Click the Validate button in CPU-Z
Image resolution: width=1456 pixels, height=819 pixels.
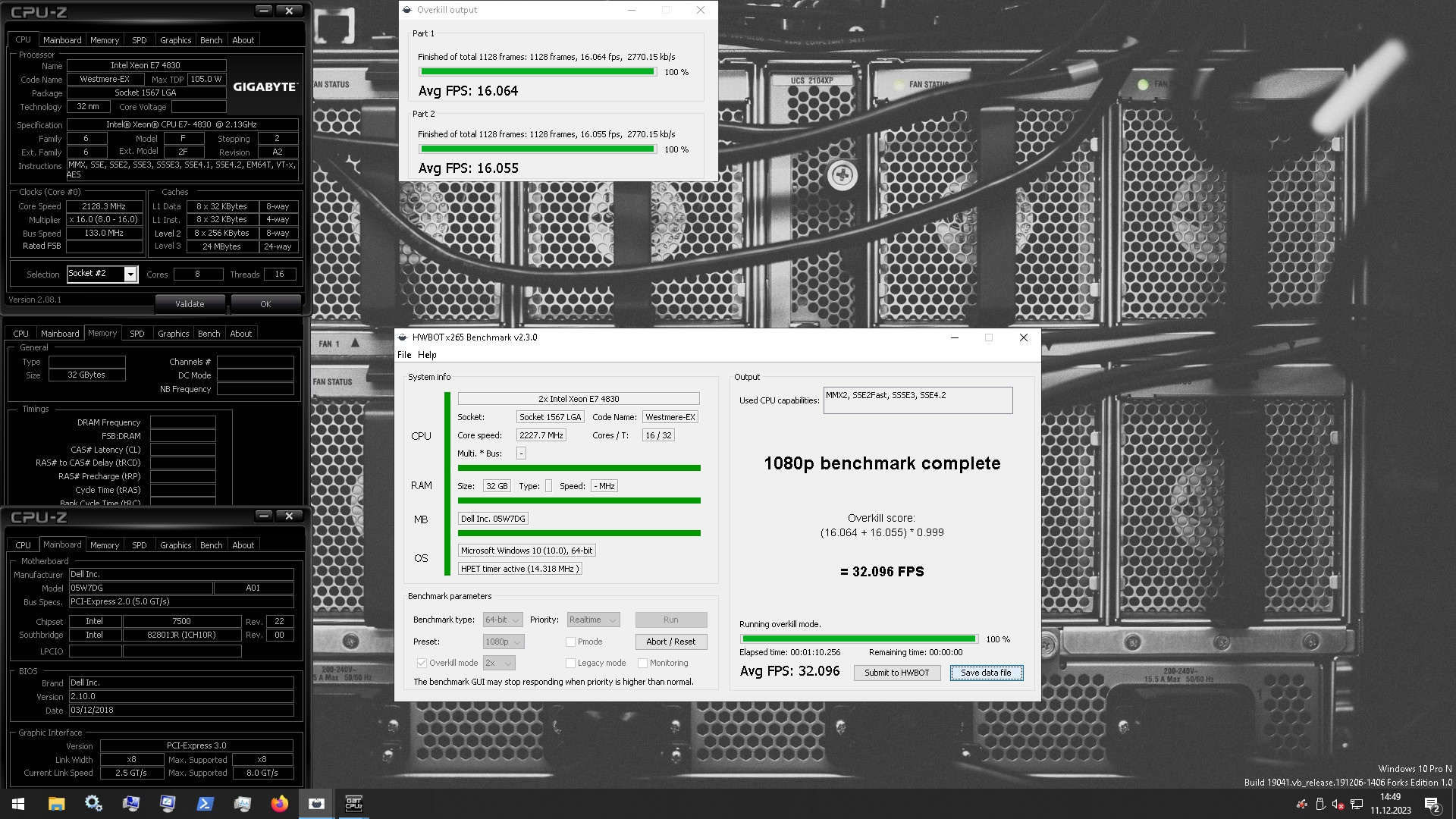coord(190,304)
